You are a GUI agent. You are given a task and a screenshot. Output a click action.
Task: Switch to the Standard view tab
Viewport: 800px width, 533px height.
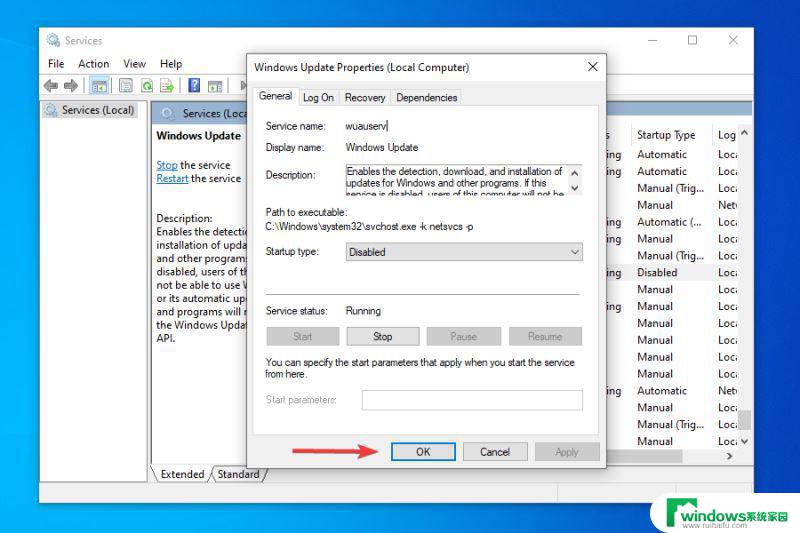(x=238, y=474)
